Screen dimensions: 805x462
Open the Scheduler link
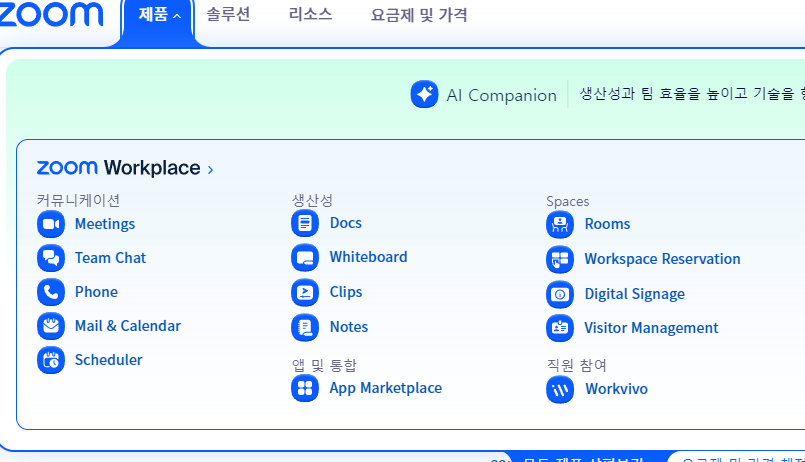coord(108,360)
